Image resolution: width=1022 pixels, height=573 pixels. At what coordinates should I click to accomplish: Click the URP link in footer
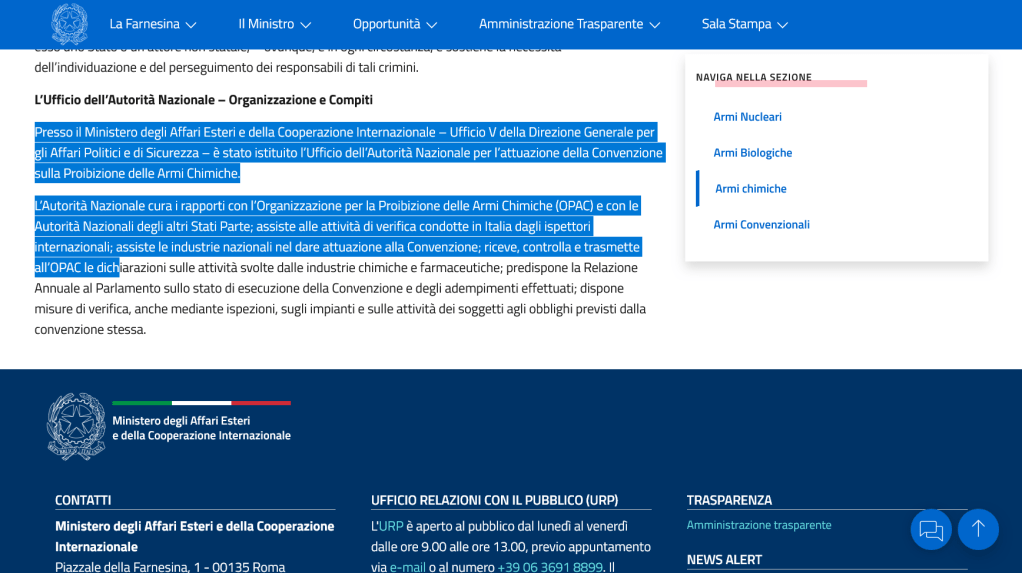tap(391, 526)
